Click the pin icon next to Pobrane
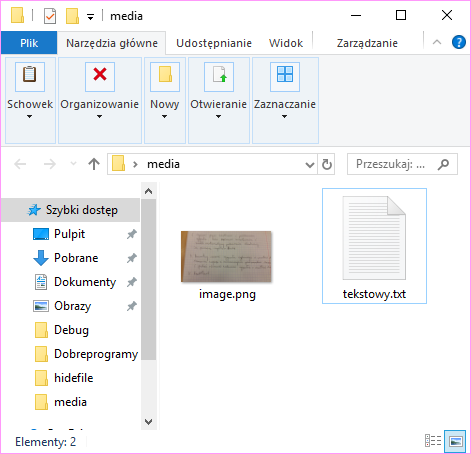Viewport: 471px width, 454px height. (x=132, y=258)
